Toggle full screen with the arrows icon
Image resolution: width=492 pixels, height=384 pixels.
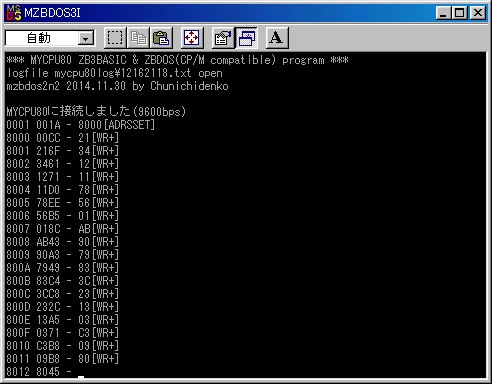coord(192,38)
